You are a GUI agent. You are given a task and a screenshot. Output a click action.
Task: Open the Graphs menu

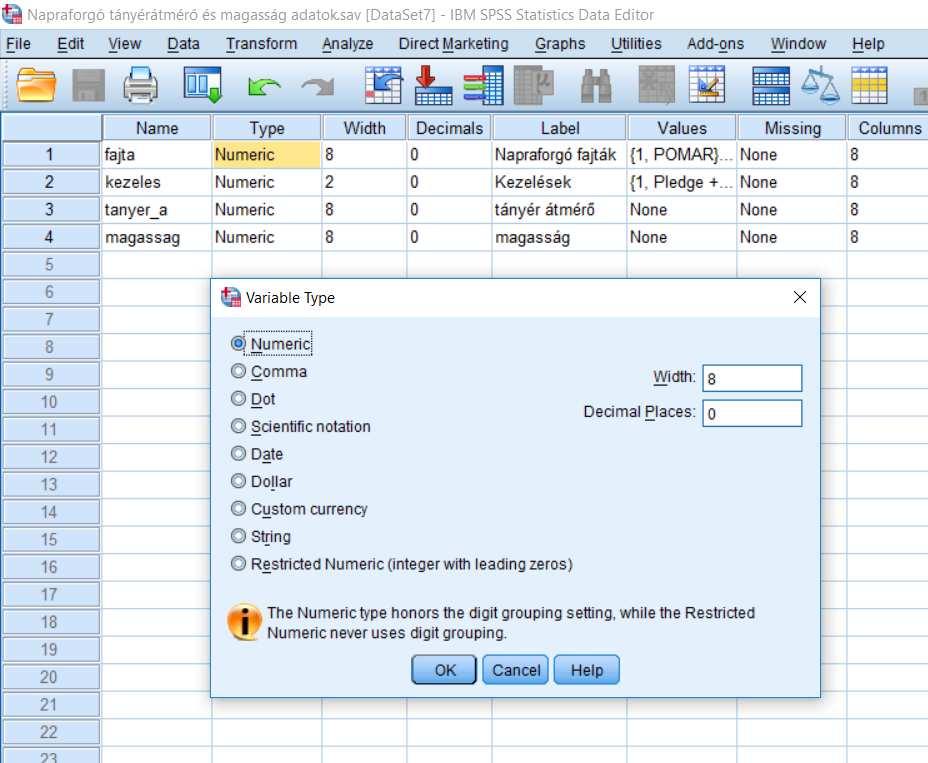point(560,44)
